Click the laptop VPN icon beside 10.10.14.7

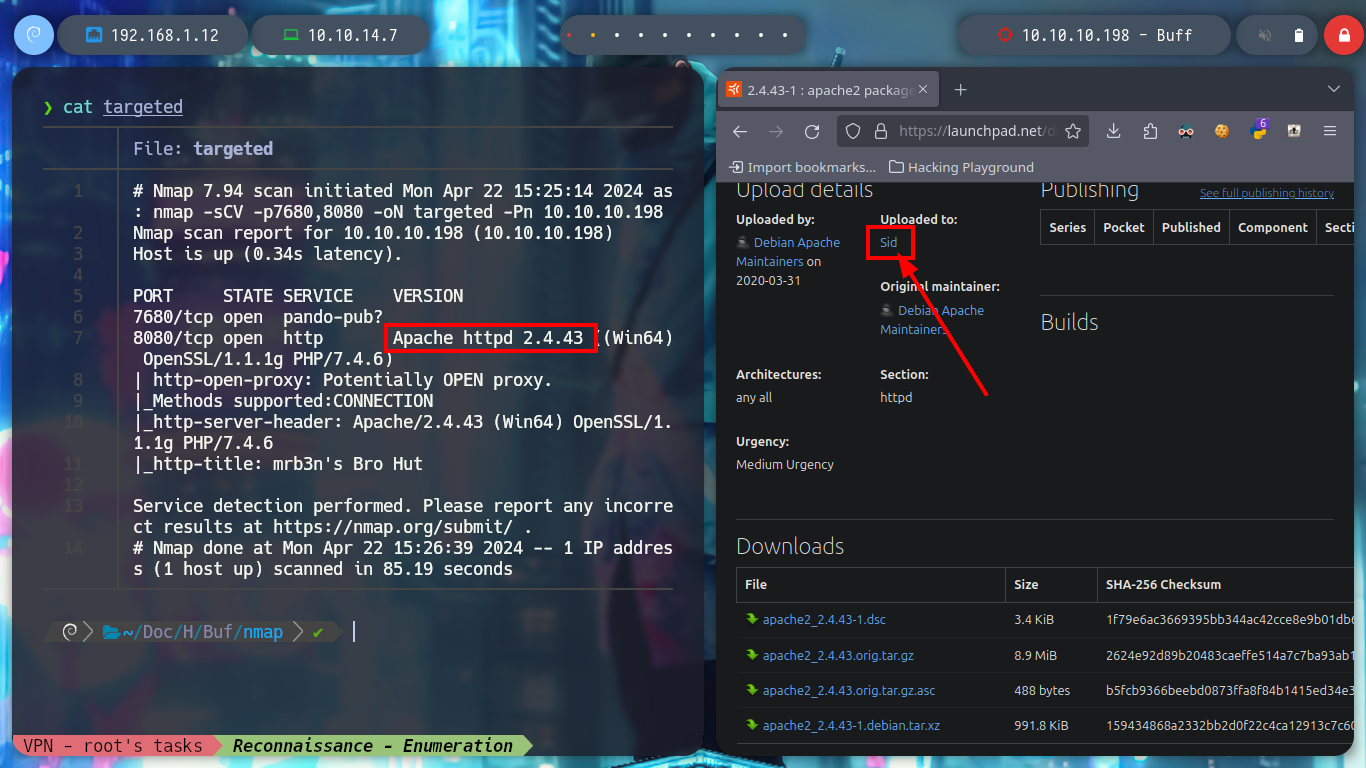(x=291, y=35)
